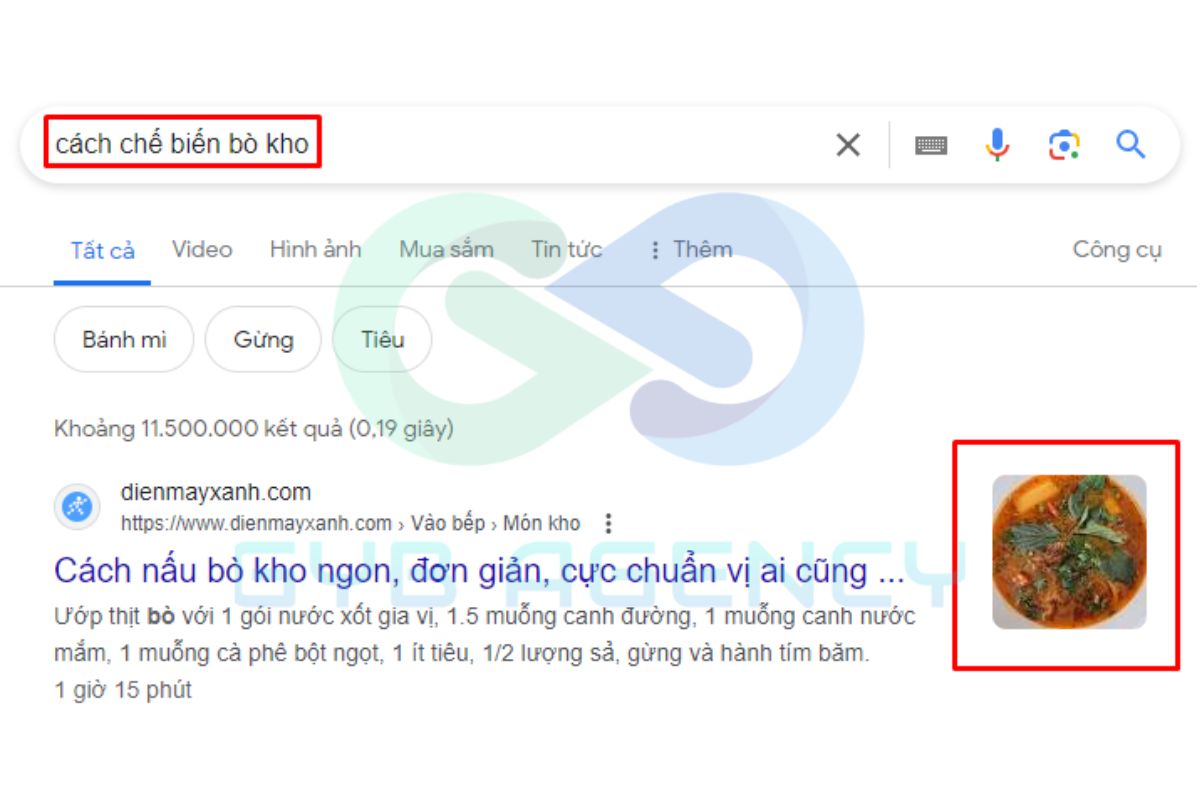Expand the Thêm menu
The height and width of the screenshot is (800, 1200).
pyautogui.click(x=691, y=249)
